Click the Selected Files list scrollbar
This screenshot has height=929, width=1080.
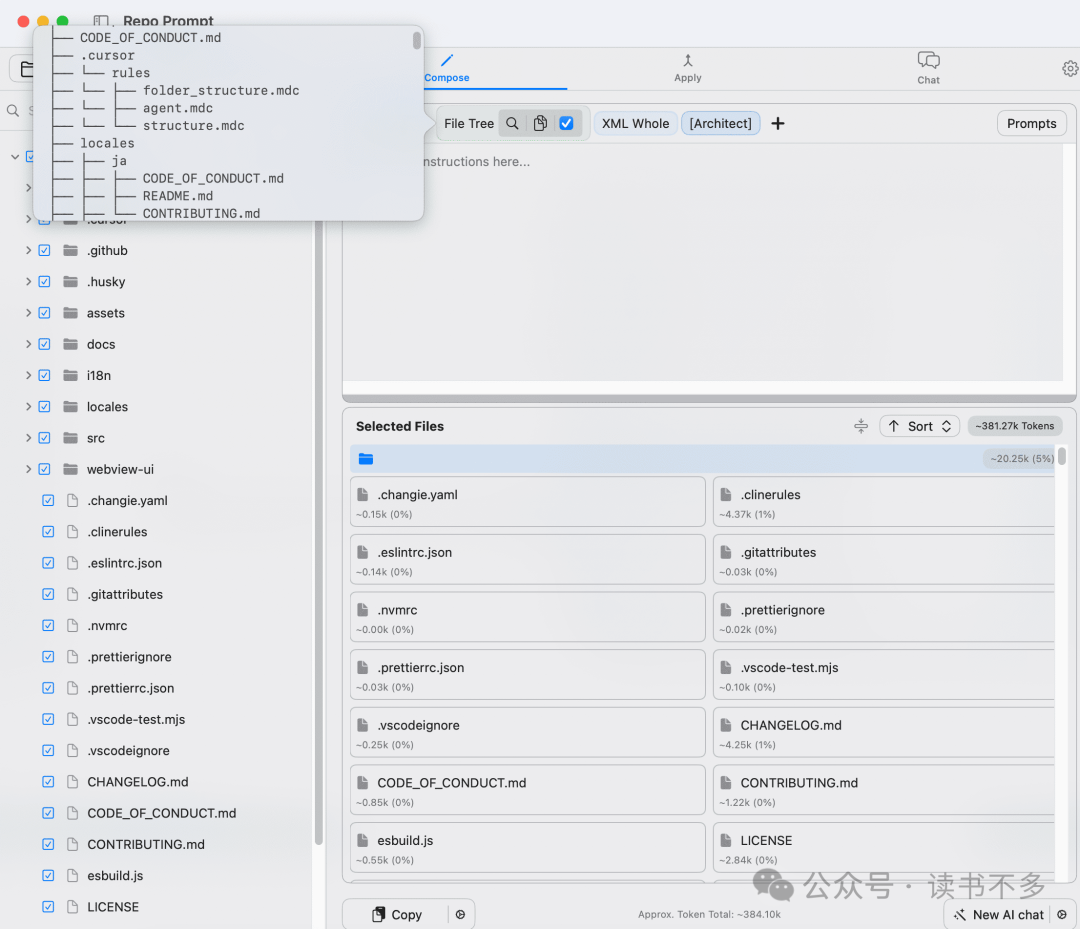click(x=1062, y=457)
